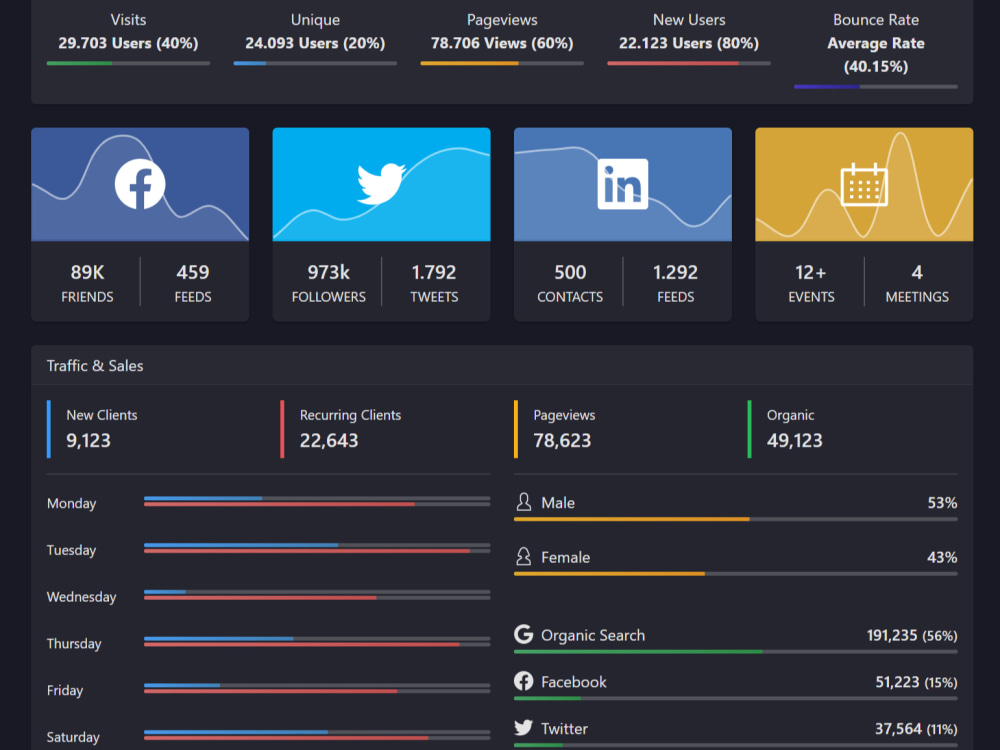Image resolution: width=1000 pixels, height=750 pixels.
Task: Click the Male 53% progress bar
Action: tap(735, 519)
